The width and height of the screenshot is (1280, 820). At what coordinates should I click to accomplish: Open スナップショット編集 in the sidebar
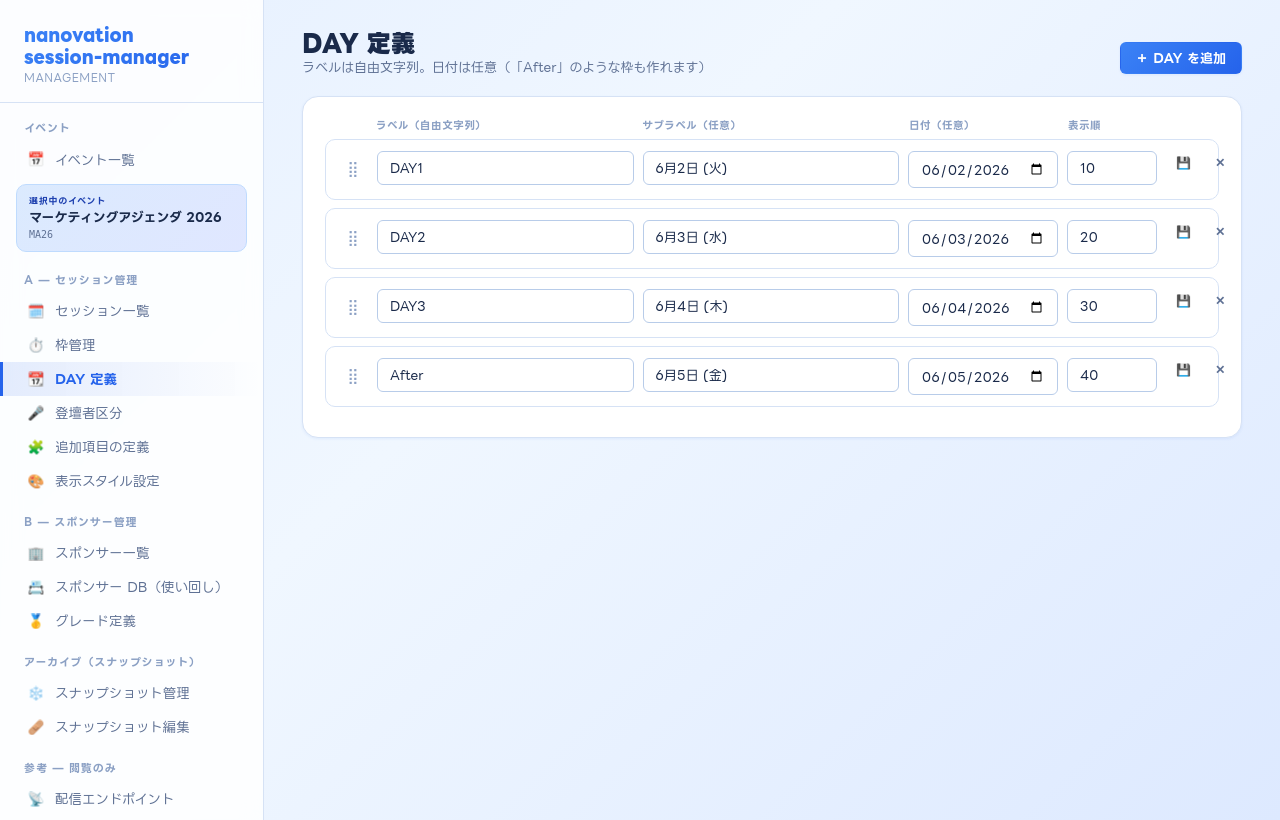[132, 727]
